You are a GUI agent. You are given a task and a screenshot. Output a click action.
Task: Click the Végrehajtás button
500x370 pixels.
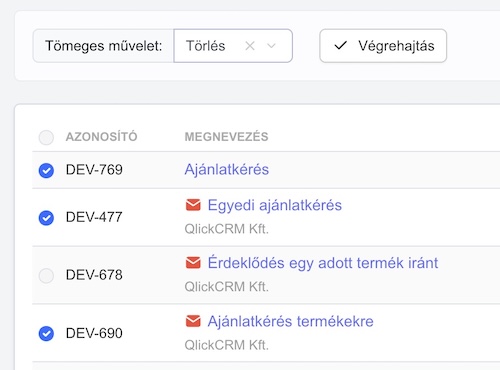tap(383, 46)
